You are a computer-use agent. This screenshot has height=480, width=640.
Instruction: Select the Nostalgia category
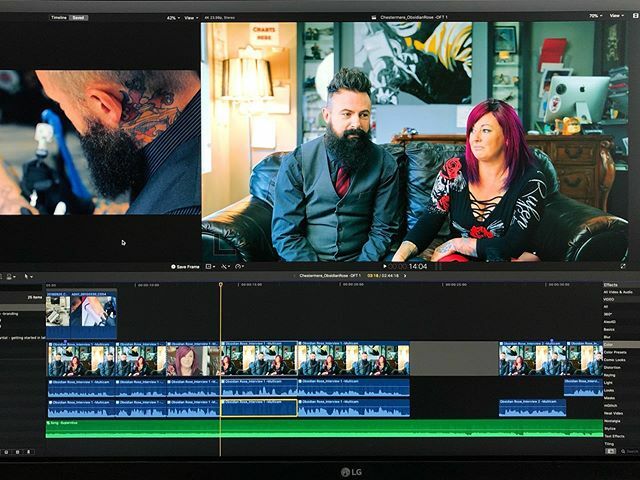[x=612, y=421]
